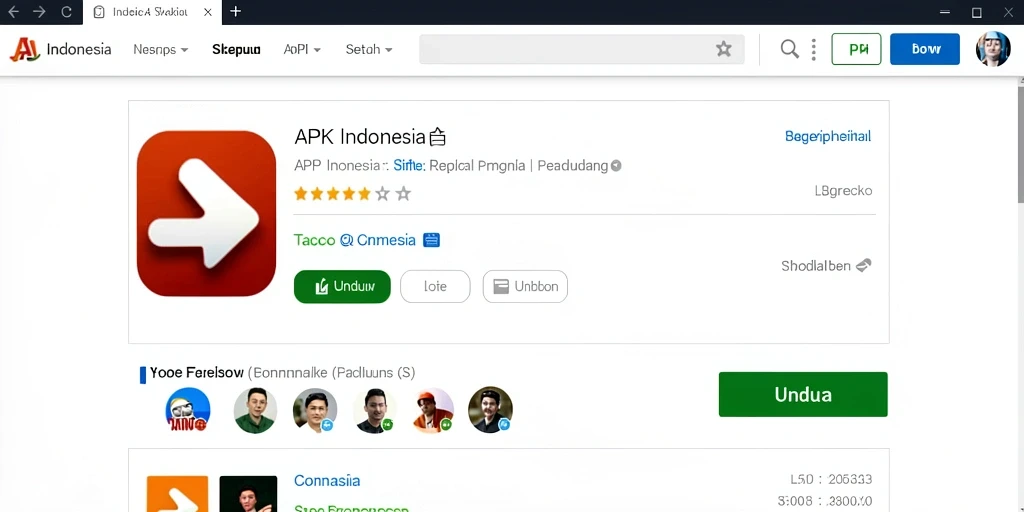Go forward with the browser forward arrow

tap(39, 12)
